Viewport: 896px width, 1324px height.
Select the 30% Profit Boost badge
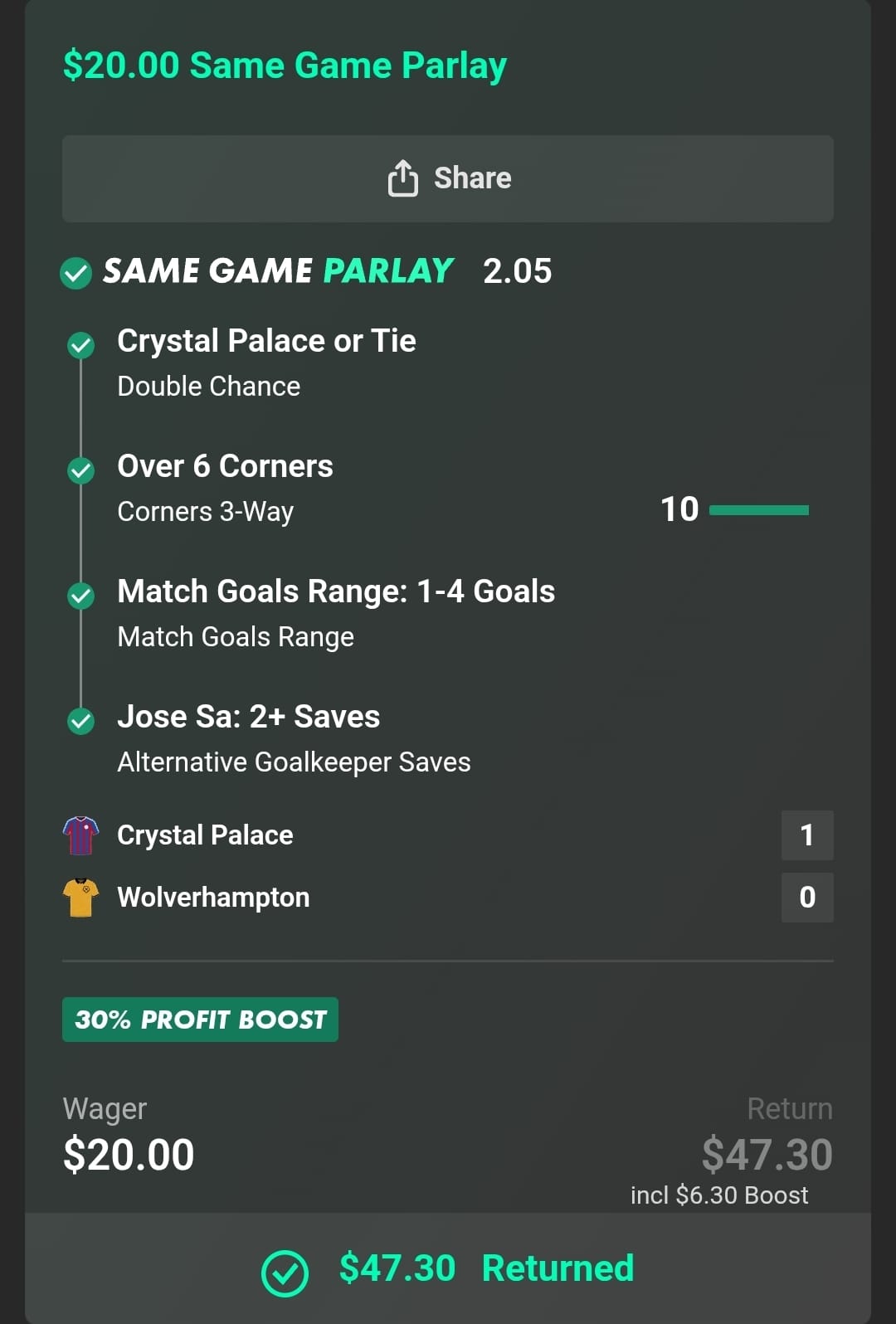(x=200, y=1020)
